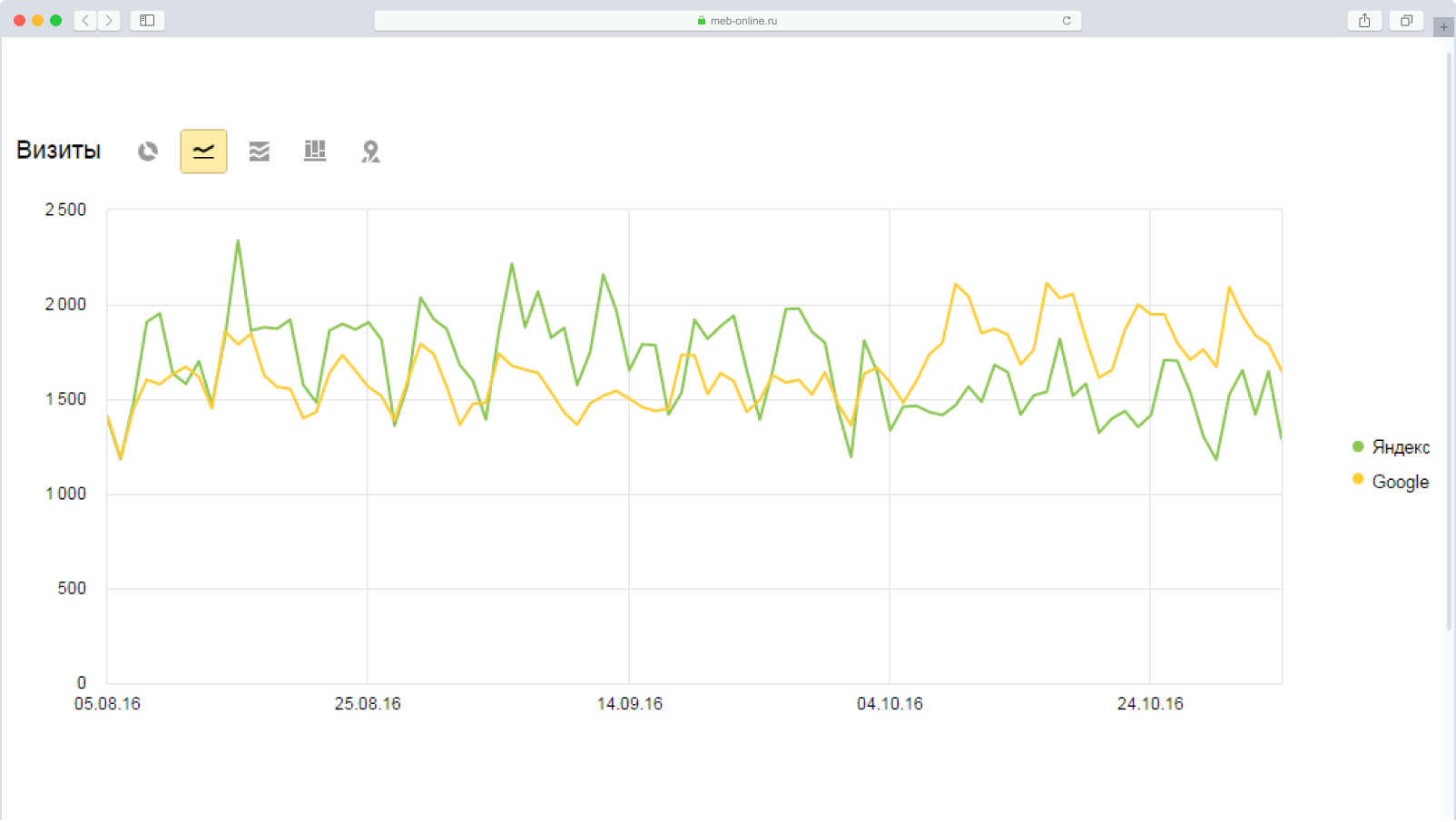Image resolution: width=1456 pixels, height=822 pixels.
Task: Show all tabs overview
Action: pyautogui.click(x=1406, y=20)
